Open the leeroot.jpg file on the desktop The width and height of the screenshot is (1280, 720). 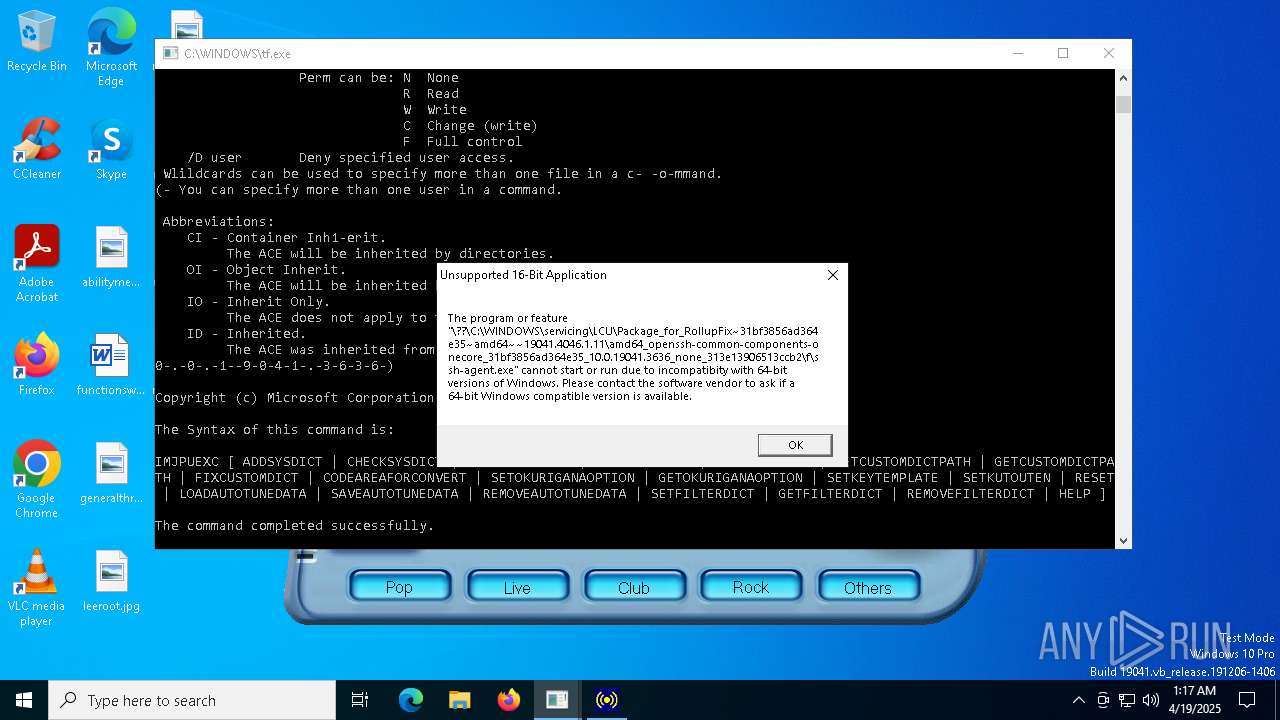(111, 581)
